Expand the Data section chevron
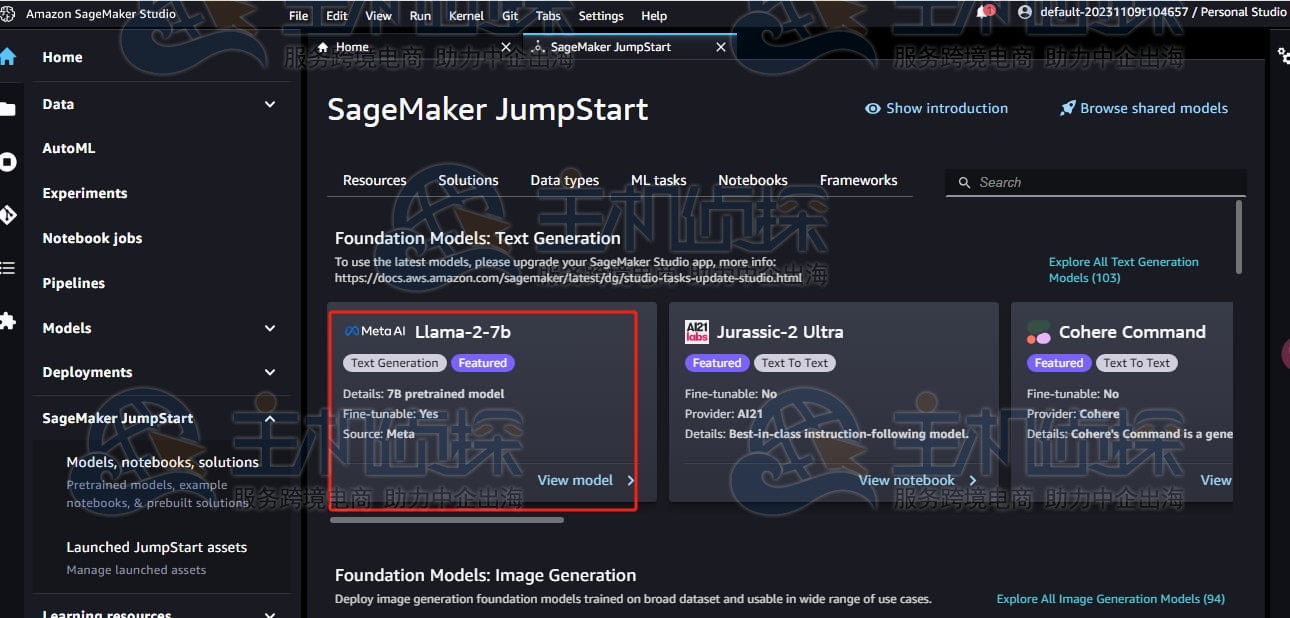Image resolution: width=1290 pixels, height=618 pixels. 270,104
